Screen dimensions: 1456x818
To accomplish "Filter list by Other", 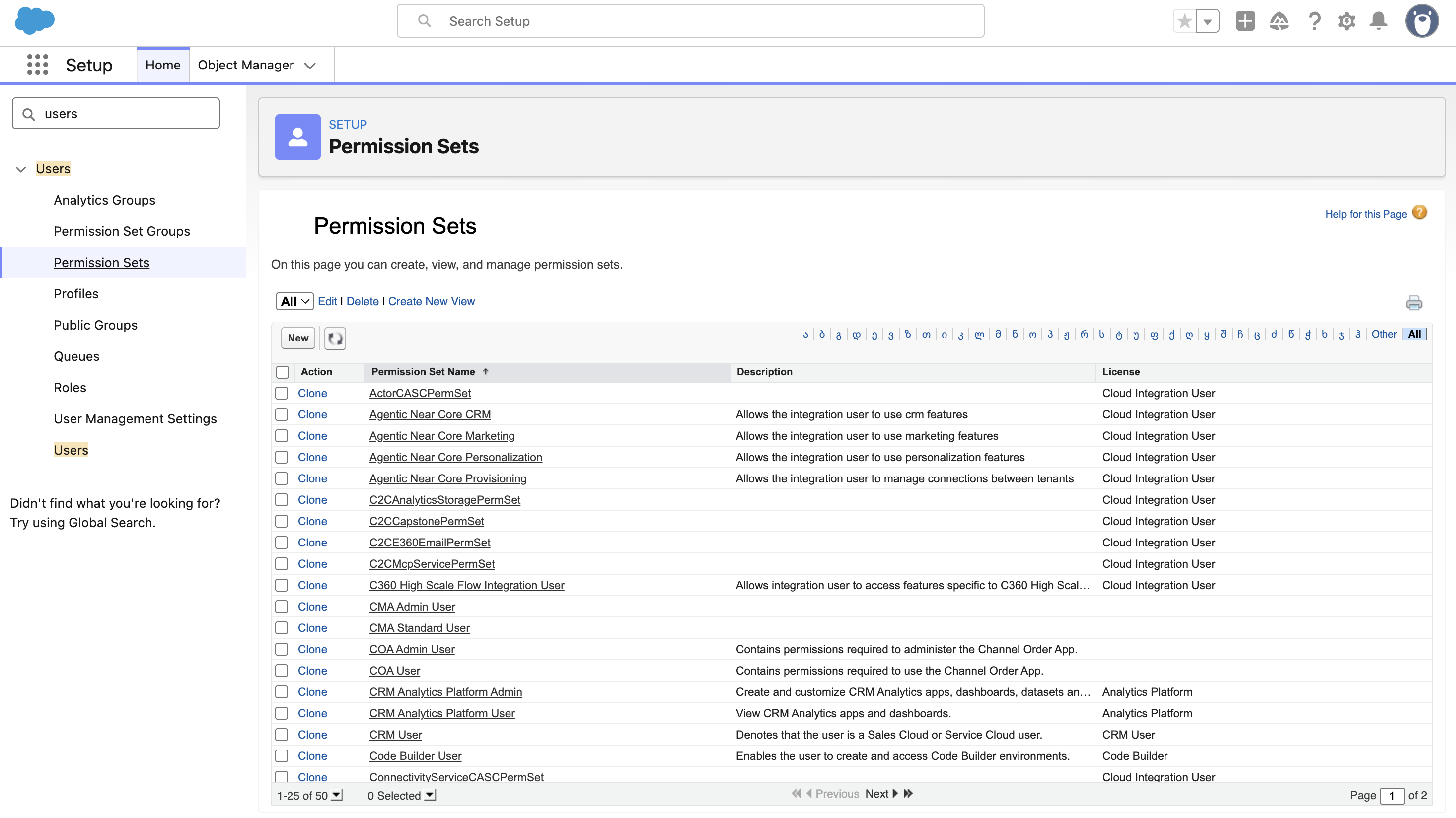I will [x=1383, y=334].
